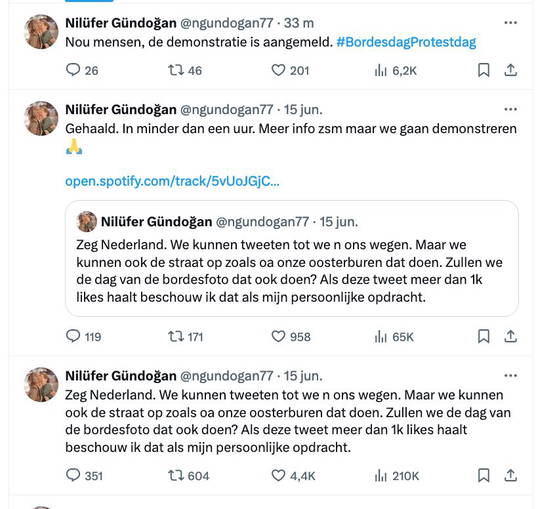This screenshot has height=509, width=555.
Task: Open more options on the Gehaald tweet
Action: click(x=510, y=109)
